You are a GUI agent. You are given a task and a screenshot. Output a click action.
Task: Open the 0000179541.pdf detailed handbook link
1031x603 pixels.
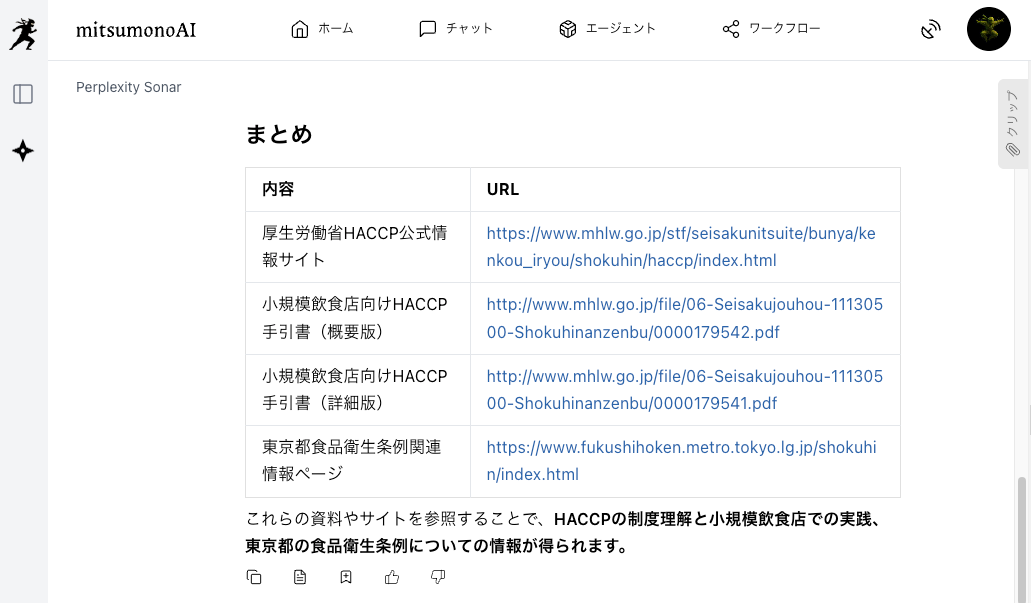point(684,390)
